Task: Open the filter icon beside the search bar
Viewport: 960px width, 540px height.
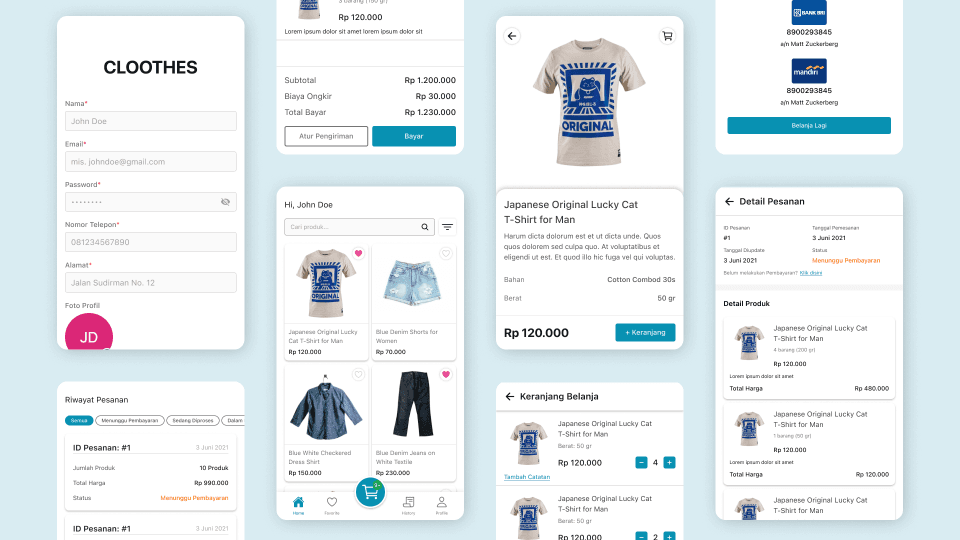Action: pyautogui.click(x=448, y=227)
